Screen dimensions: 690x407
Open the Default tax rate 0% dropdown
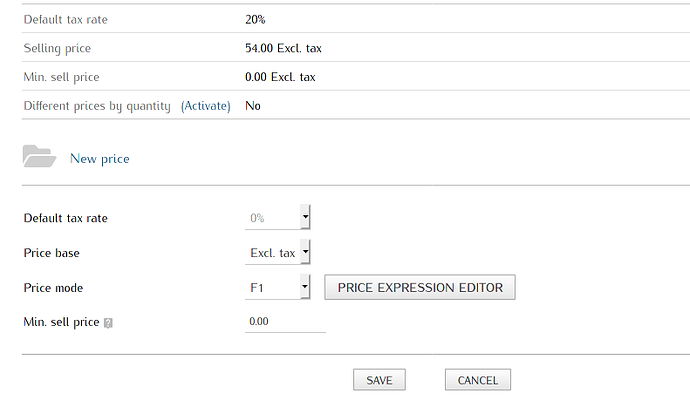[278, 217]
